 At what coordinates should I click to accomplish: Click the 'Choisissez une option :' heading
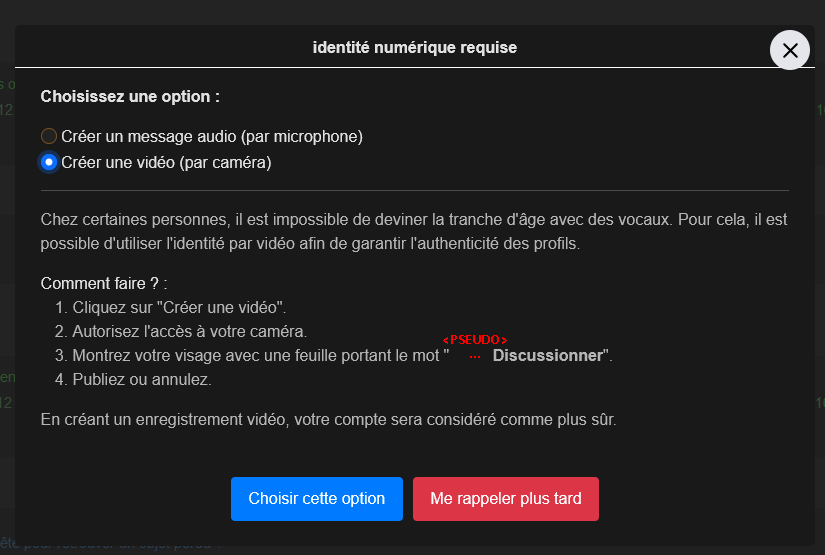coord(130,96)
